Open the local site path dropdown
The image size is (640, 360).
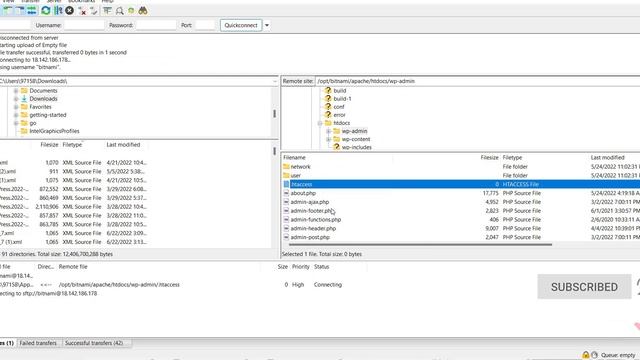point(274,81)
